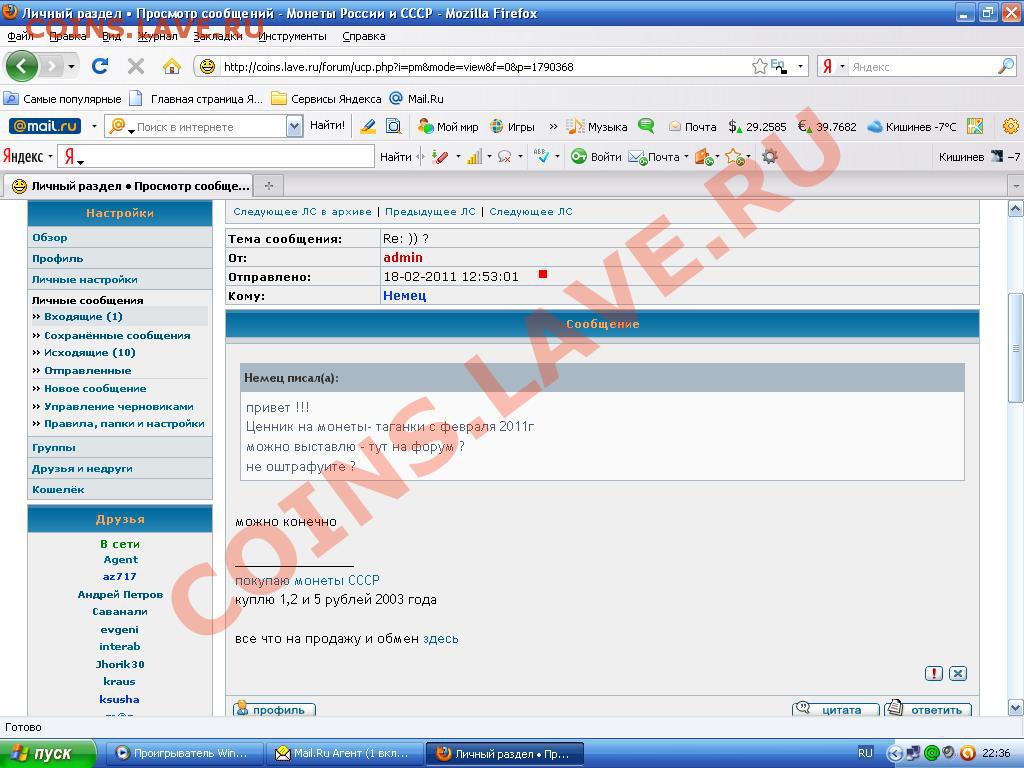Open friend Андрей Петров's profile
The height and width of the screenshot is (768, 1024).
pyautogui.click(x=120, y=594)
